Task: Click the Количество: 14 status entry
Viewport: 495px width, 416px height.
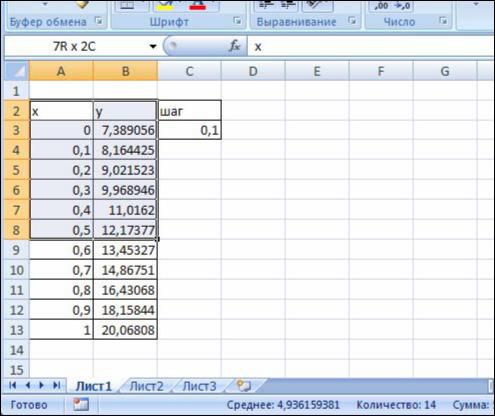Action: coord(396,405)
